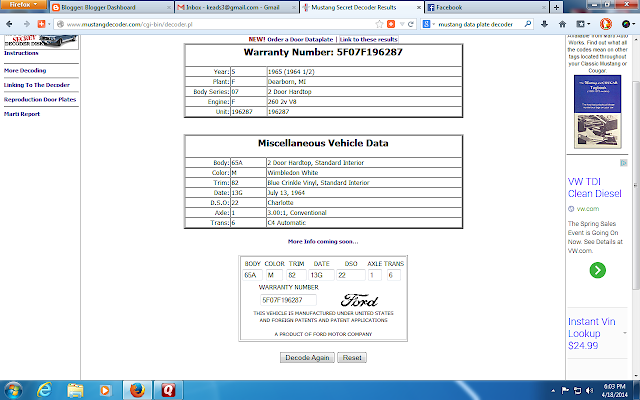Switch to the Gmail Inbox tab

tap(237, 7)
